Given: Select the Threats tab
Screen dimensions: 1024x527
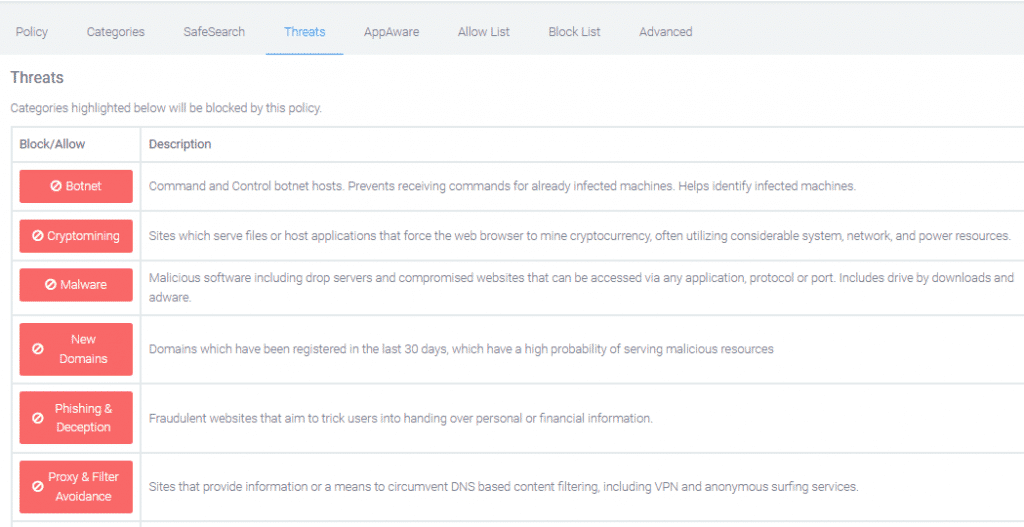Looking at the screenshot, I should click(x=304, y=31).
